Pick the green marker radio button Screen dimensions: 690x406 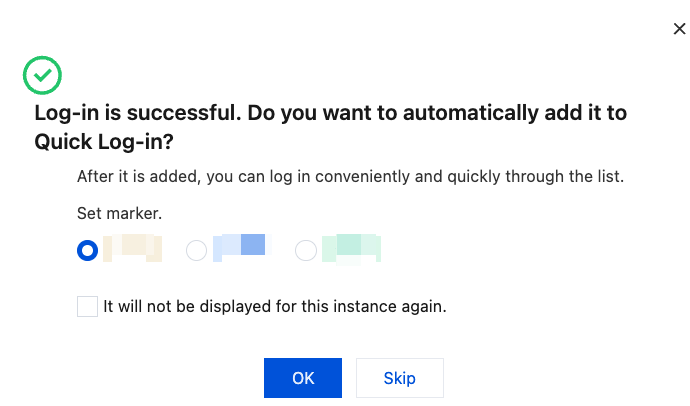306,250
